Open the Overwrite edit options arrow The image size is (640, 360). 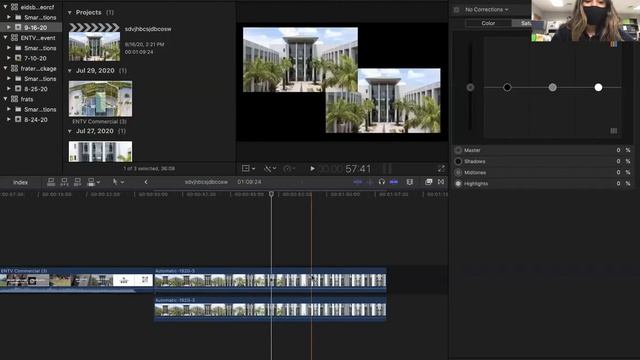(98, 182)
